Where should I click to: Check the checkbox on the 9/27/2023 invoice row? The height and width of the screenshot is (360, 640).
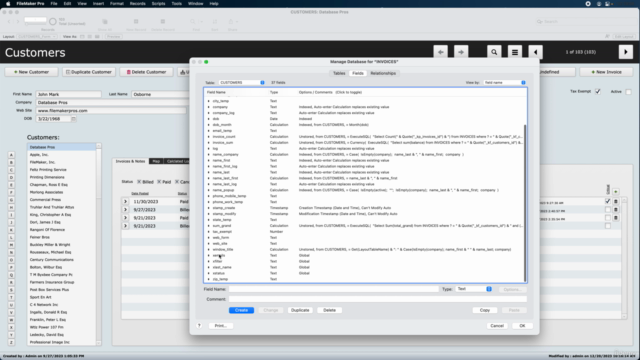pos(608,209)
